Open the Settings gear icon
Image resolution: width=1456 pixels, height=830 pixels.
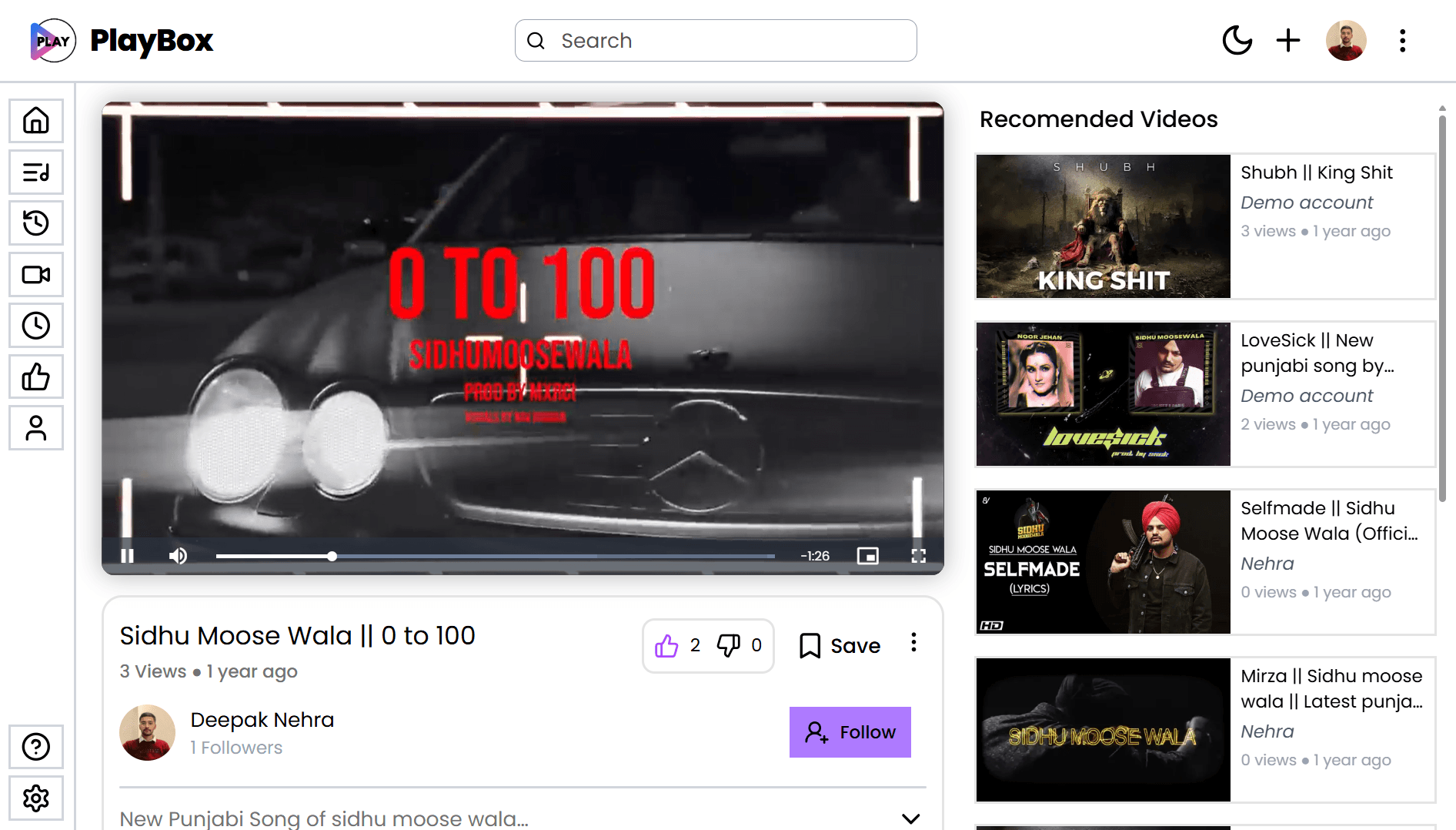point(36,798)
